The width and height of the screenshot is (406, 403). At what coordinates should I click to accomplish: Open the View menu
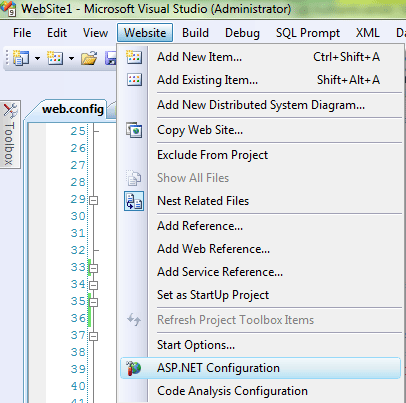point(95,33)
